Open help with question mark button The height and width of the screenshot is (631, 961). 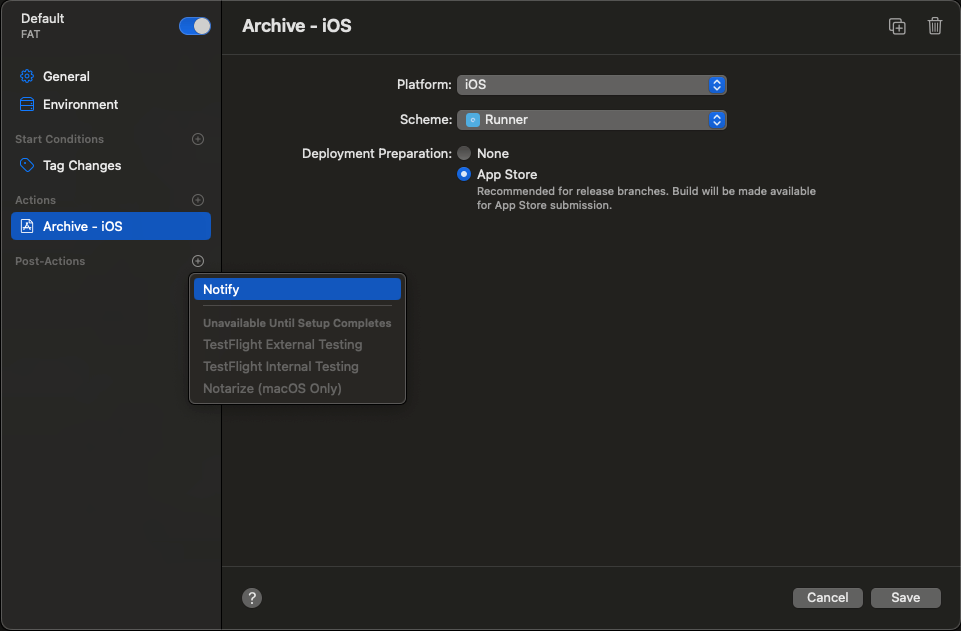252,598
